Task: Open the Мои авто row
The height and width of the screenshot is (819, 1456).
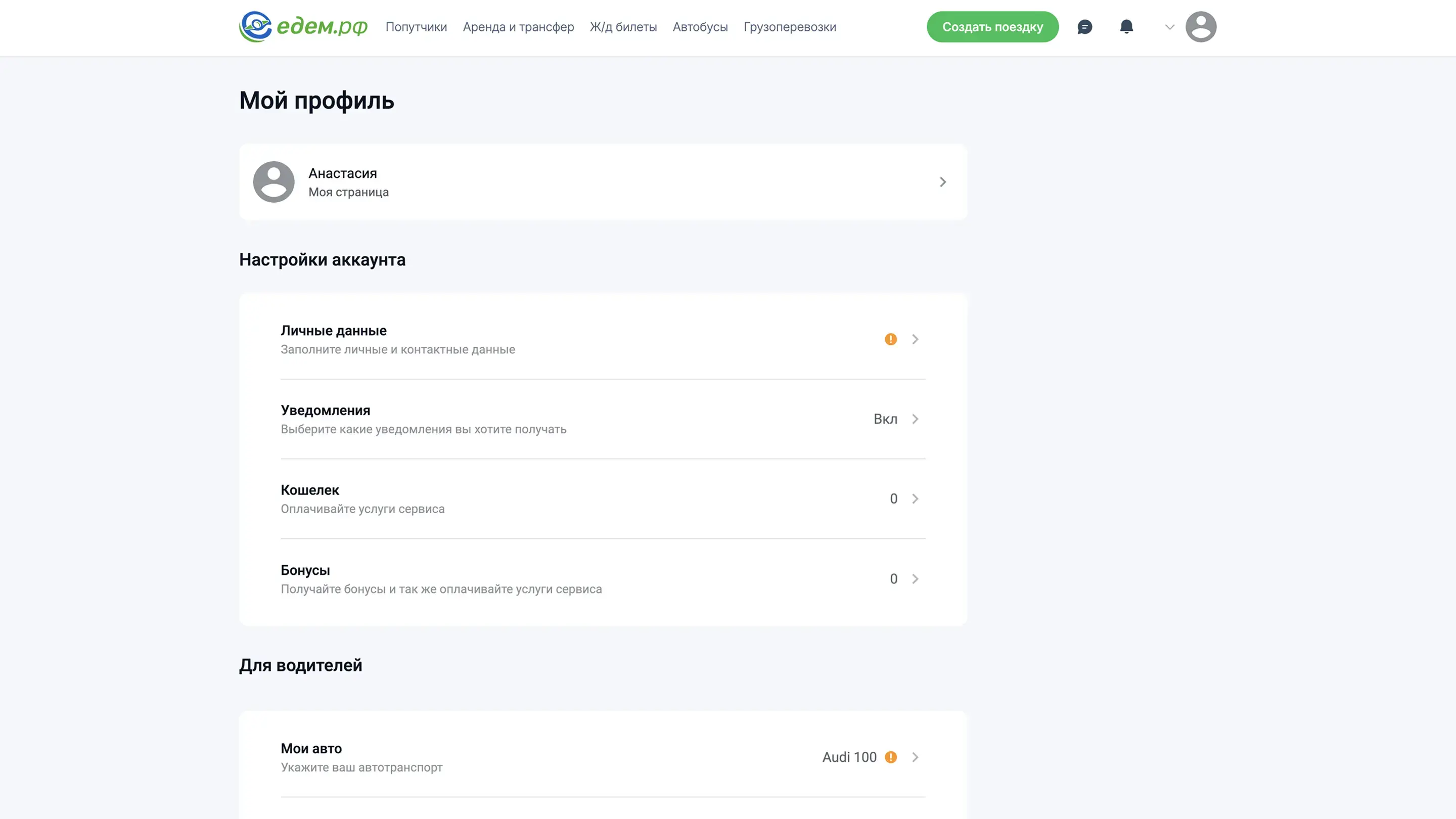Action: pyautogui.click(x=603, y=757)
